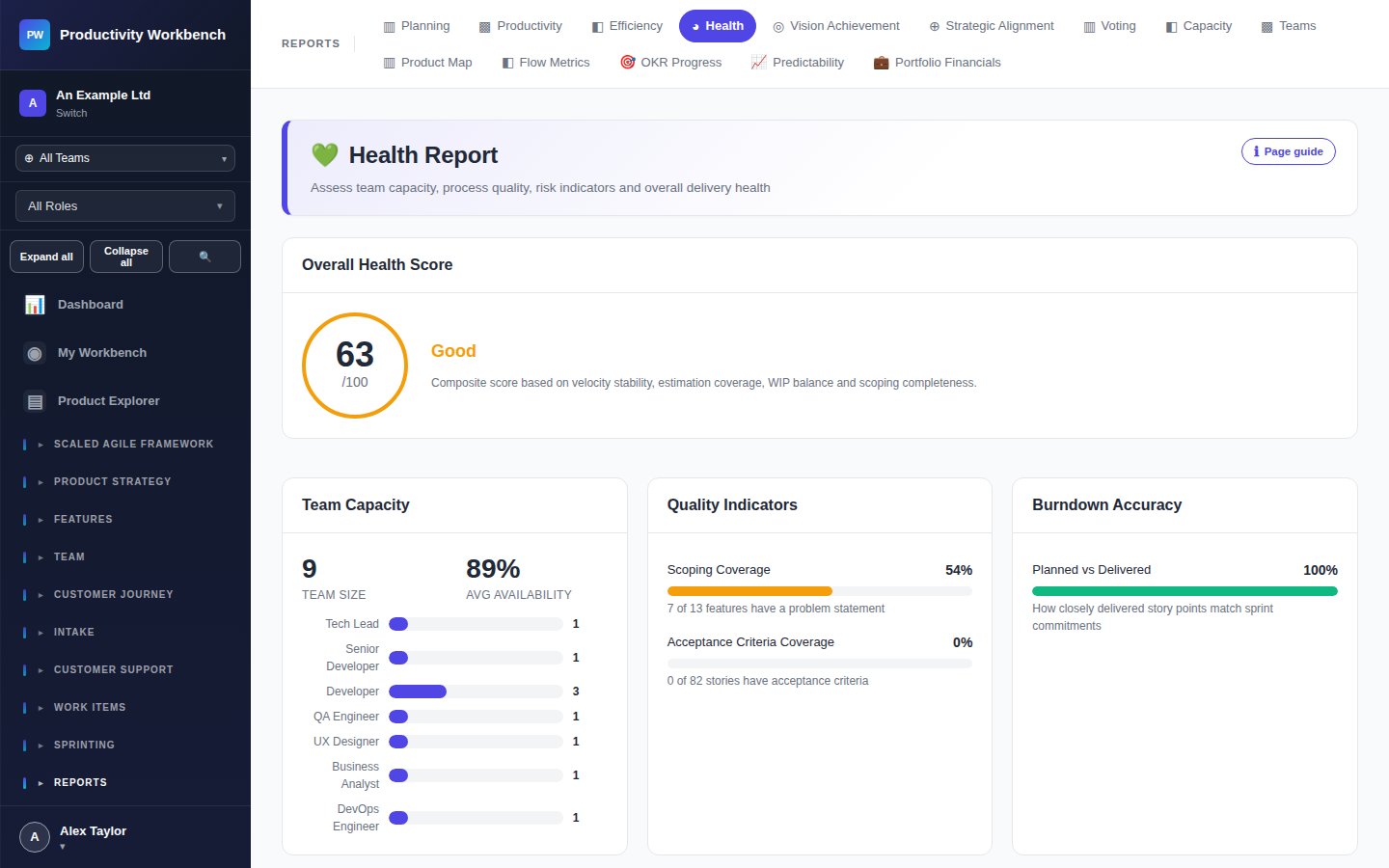The width and height of the screenshot is (1389, 868).
Task: Click the Capacity tab icon
Action: click(1171, 27)
